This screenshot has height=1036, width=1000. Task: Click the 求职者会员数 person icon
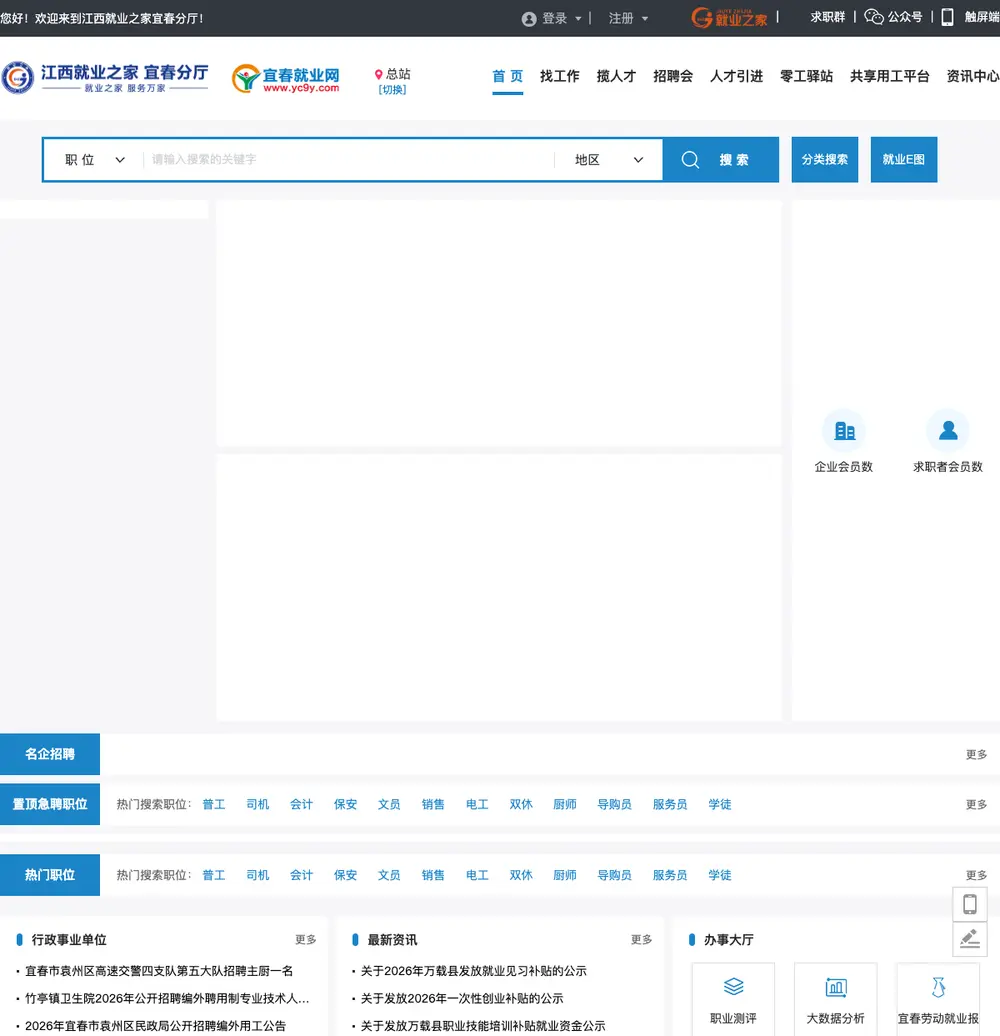click(948, 431)
